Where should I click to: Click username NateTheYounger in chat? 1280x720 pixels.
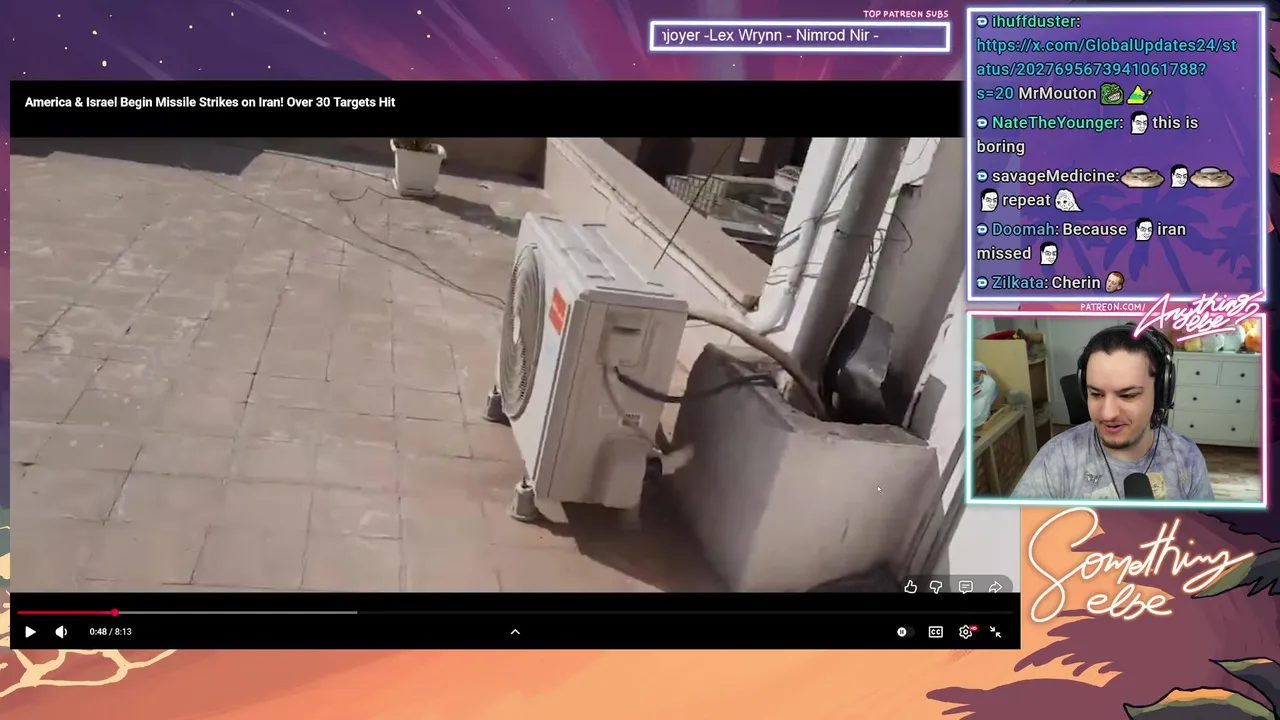coord(1057,122)
